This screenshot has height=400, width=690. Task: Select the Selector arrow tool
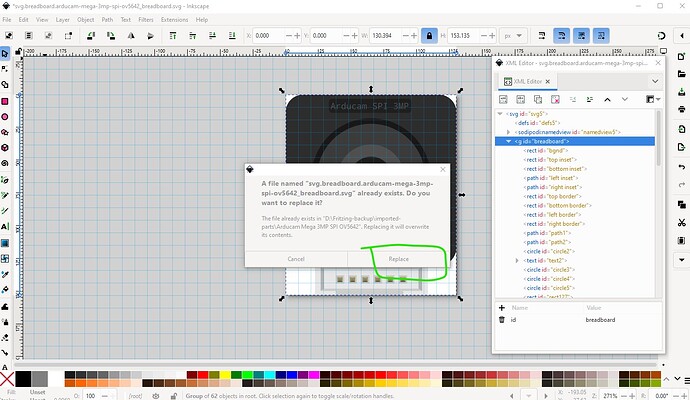pyautogui.click(x=5, y=54)
